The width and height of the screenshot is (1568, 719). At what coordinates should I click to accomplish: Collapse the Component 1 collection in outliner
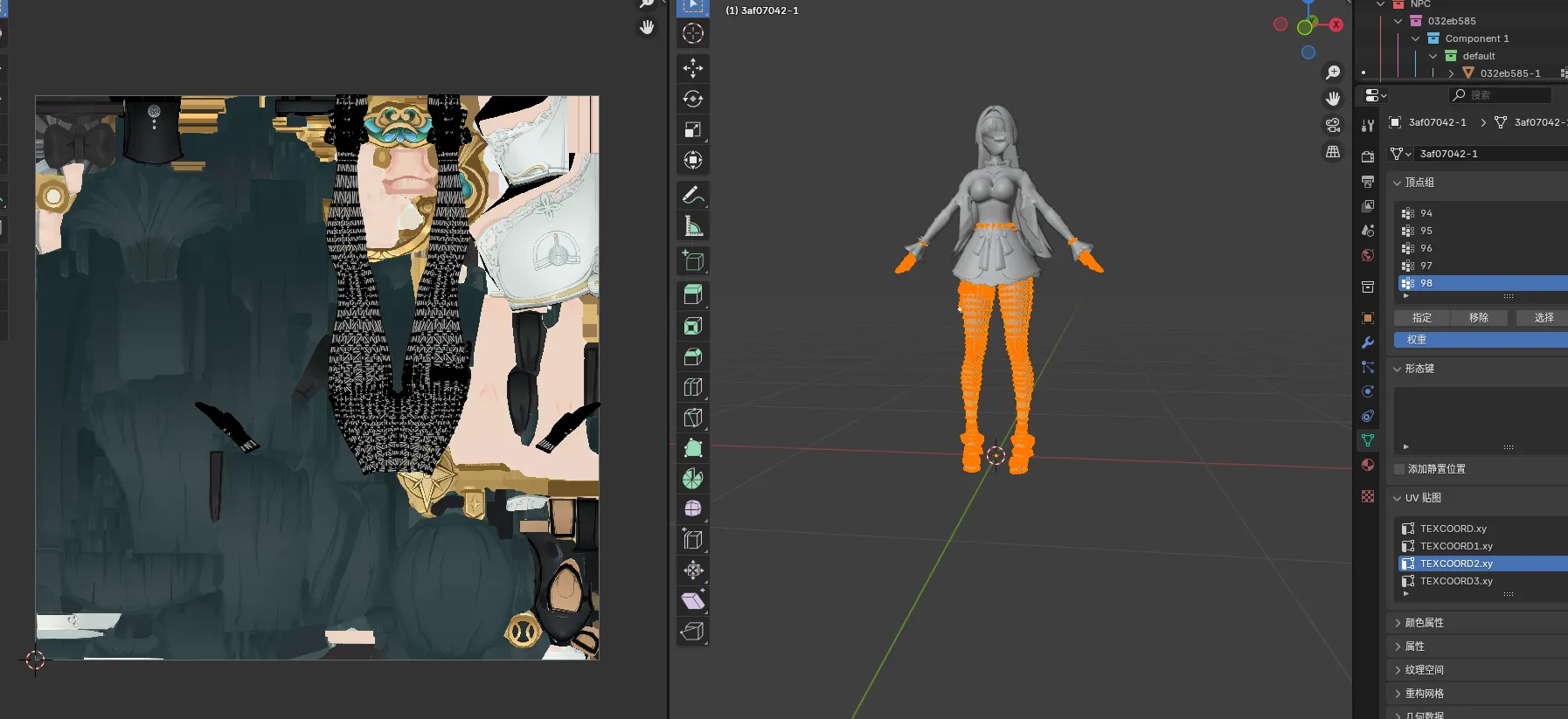(x=1416, y=38)
